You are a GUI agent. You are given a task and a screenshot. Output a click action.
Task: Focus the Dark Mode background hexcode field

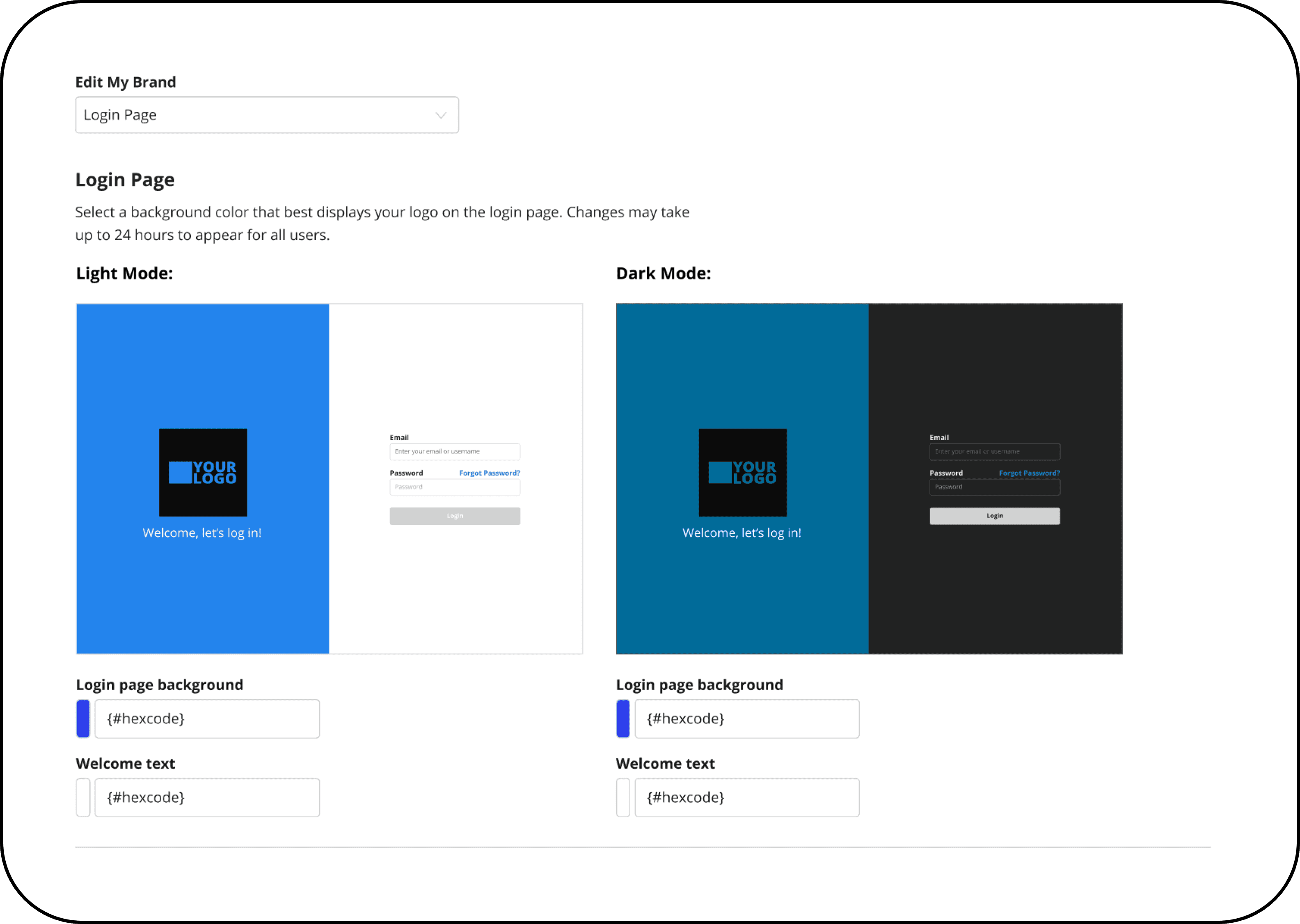[x=747, y=718]
